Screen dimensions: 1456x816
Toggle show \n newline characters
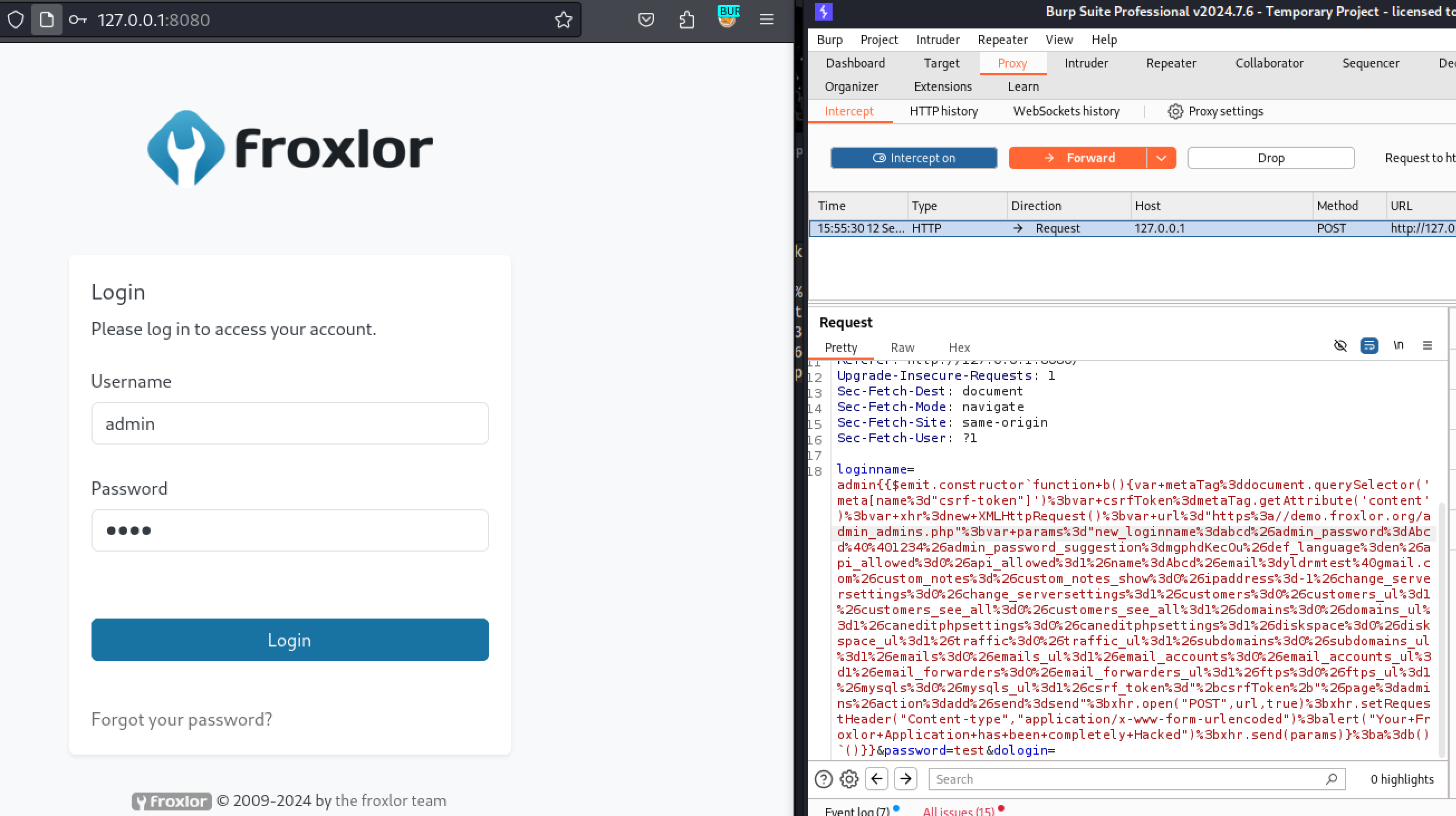click(1399, 346)
